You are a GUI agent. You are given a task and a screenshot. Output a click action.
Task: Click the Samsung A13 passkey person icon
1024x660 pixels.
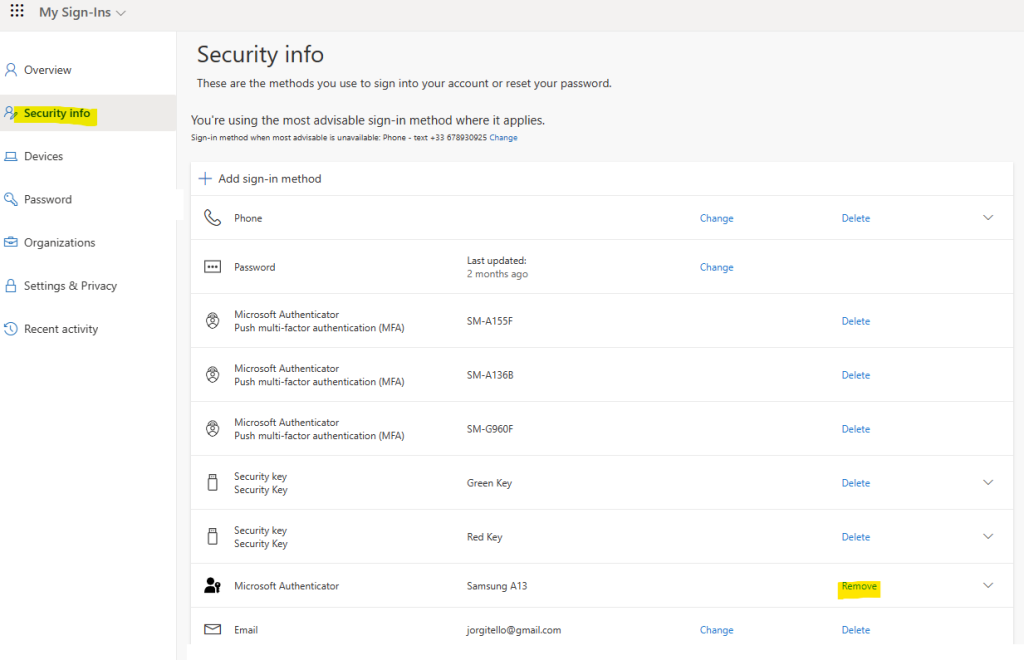click(212, 586)
